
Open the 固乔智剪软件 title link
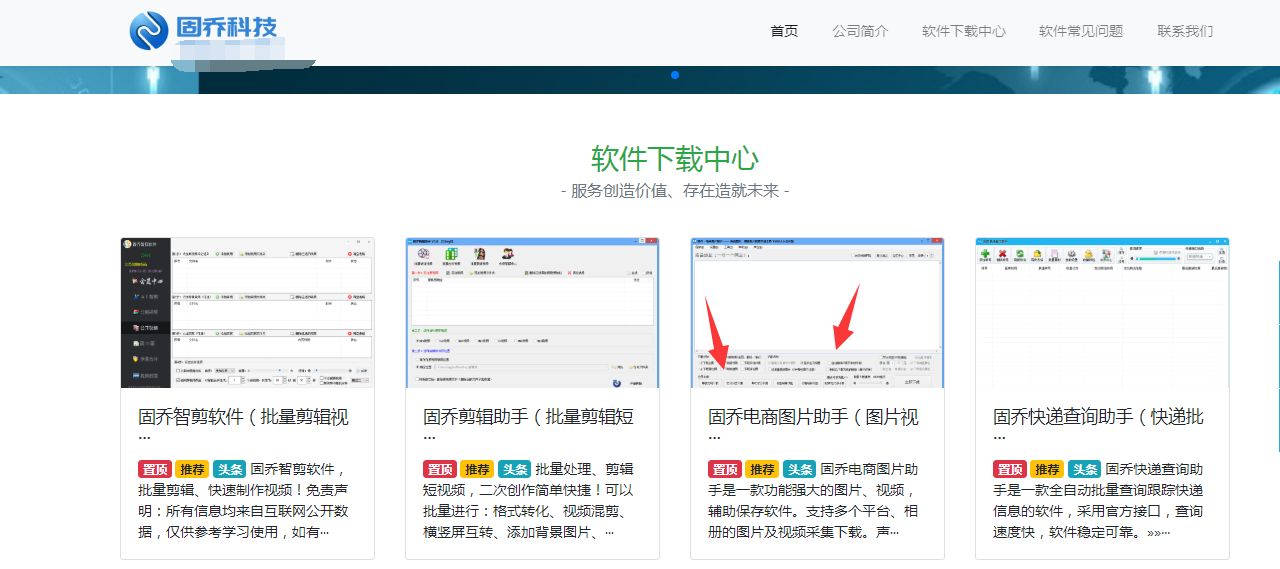(x=243, y=425)
